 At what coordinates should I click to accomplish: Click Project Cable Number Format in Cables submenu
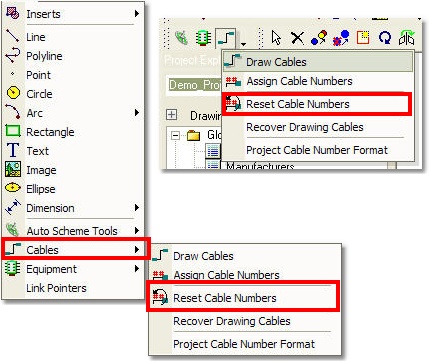coord(245,344)
